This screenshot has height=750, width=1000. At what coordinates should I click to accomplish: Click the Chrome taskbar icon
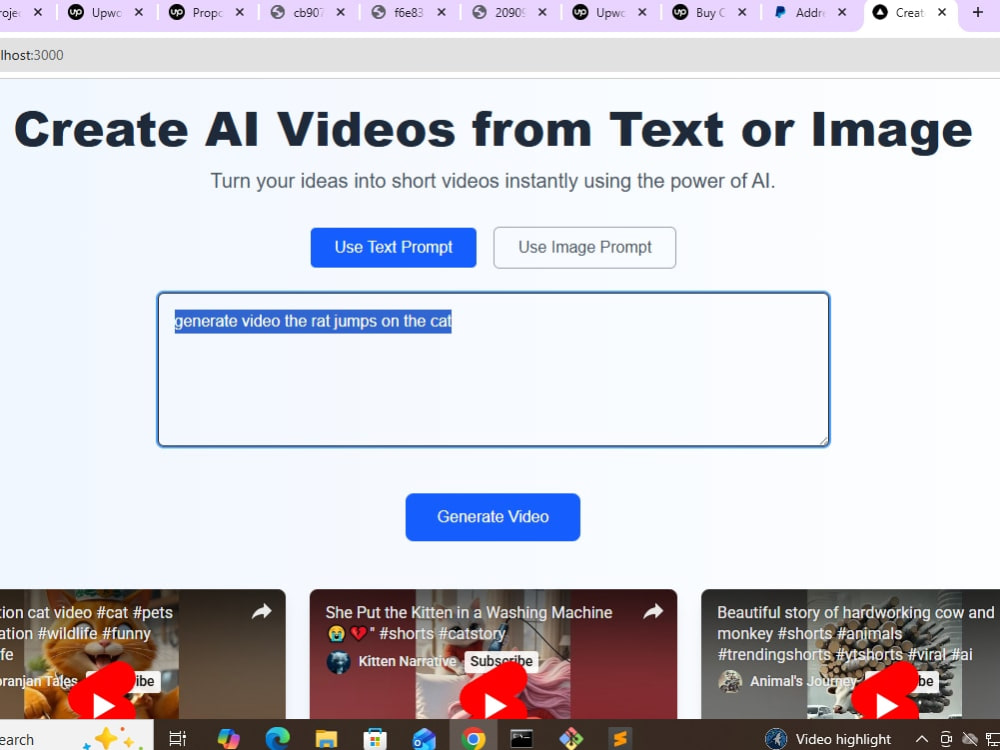click(x=473, y=739)
